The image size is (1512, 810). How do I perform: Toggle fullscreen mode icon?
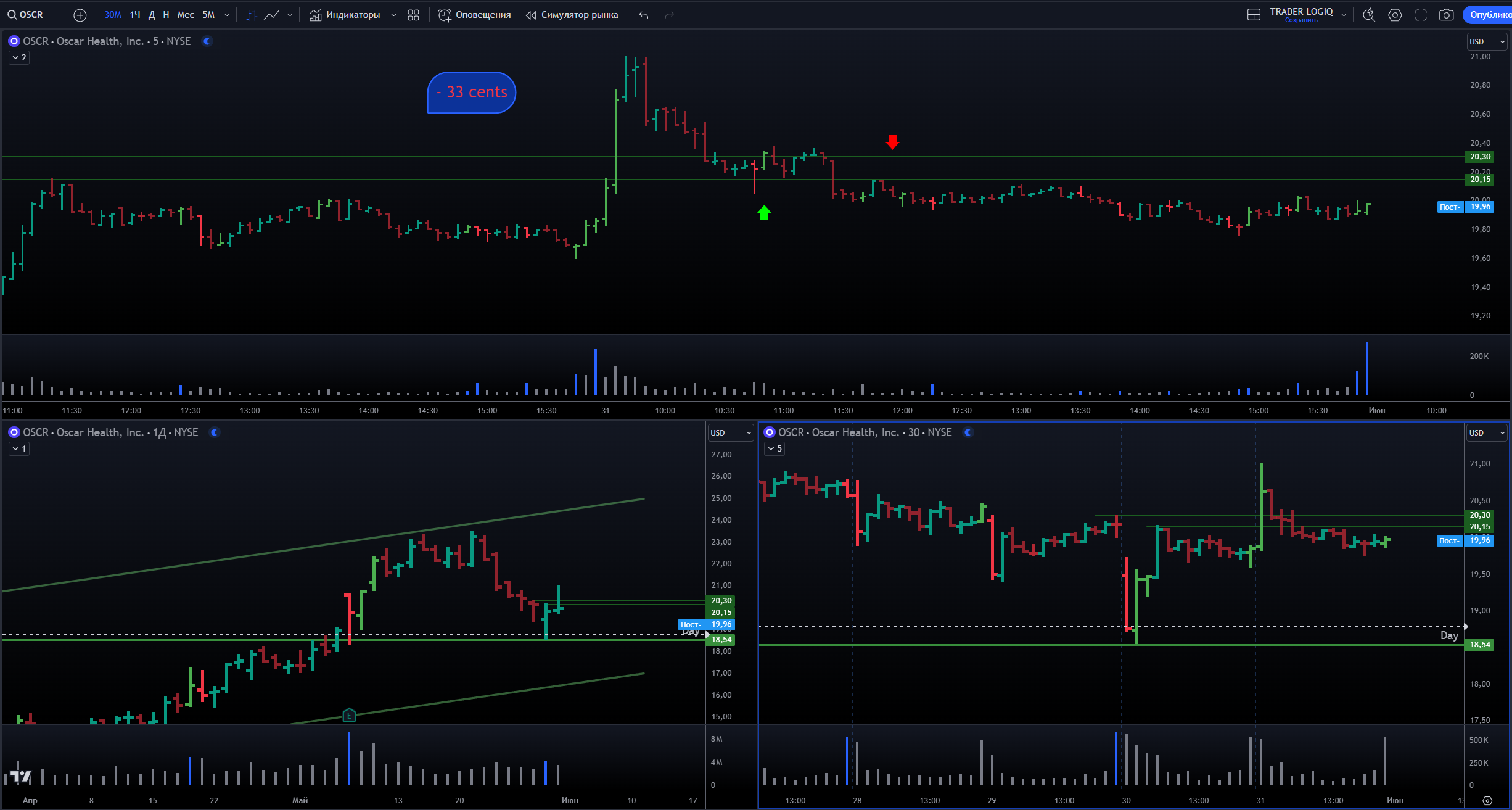(x=1421, y=15)
